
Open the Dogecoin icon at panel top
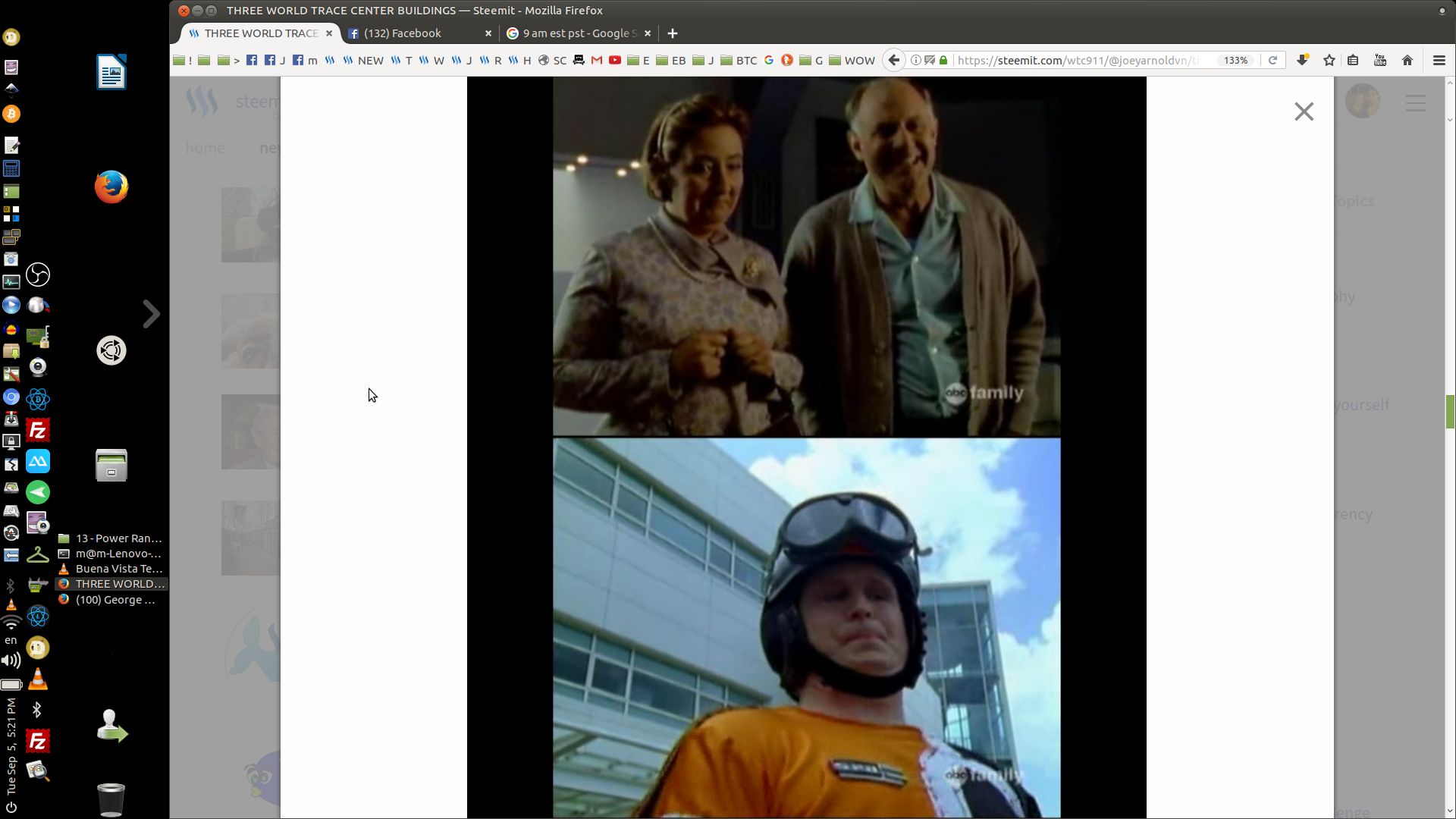(11, 36)
